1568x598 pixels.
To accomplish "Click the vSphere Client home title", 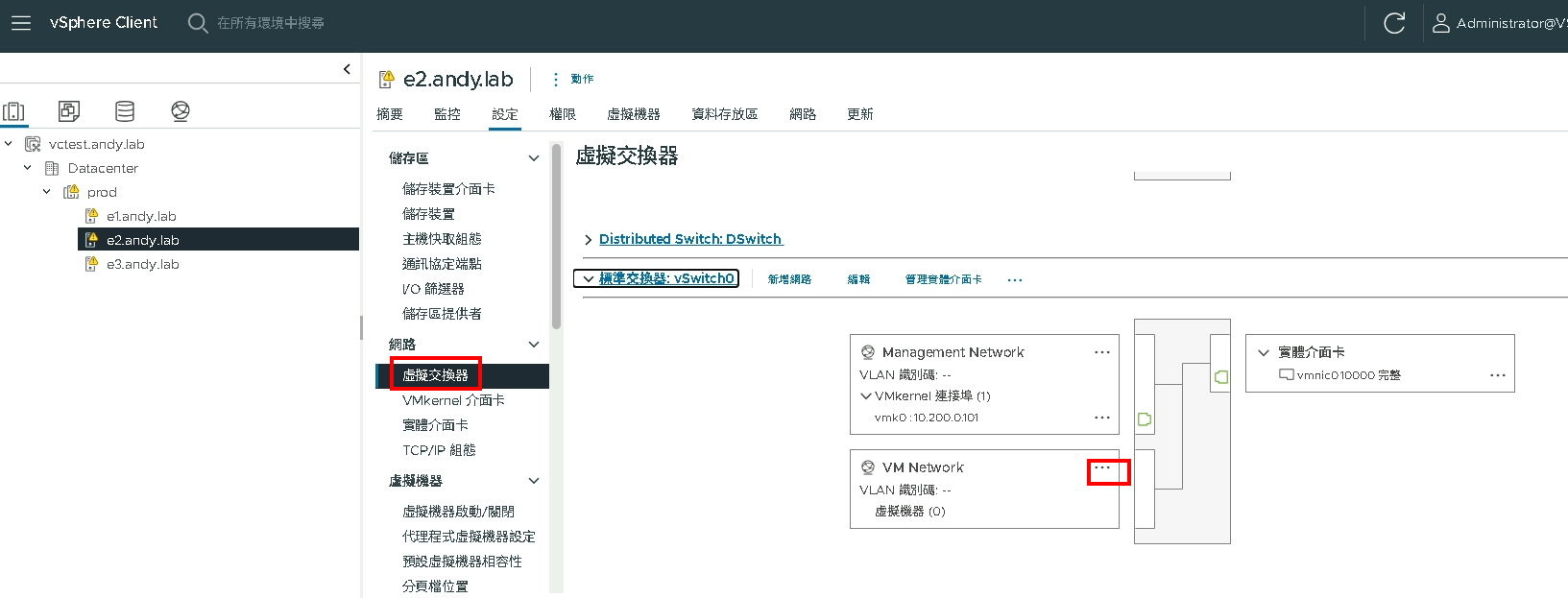I will coord(104,23).
